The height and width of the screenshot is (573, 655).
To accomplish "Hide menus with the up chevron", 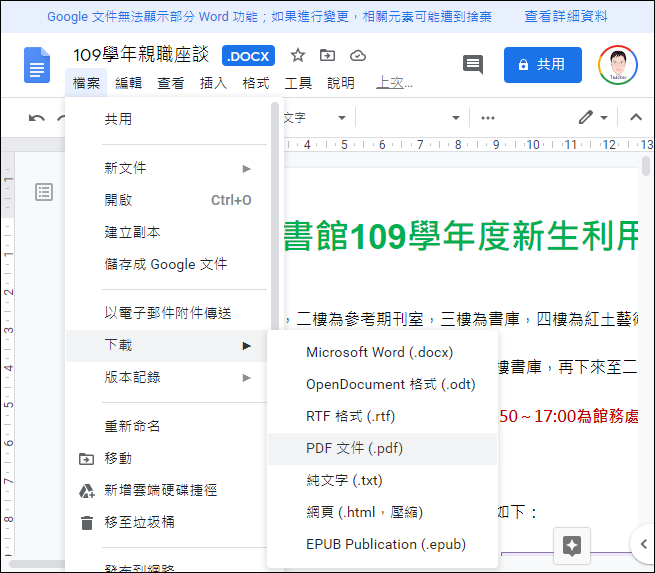I will [x=636, y=117].
